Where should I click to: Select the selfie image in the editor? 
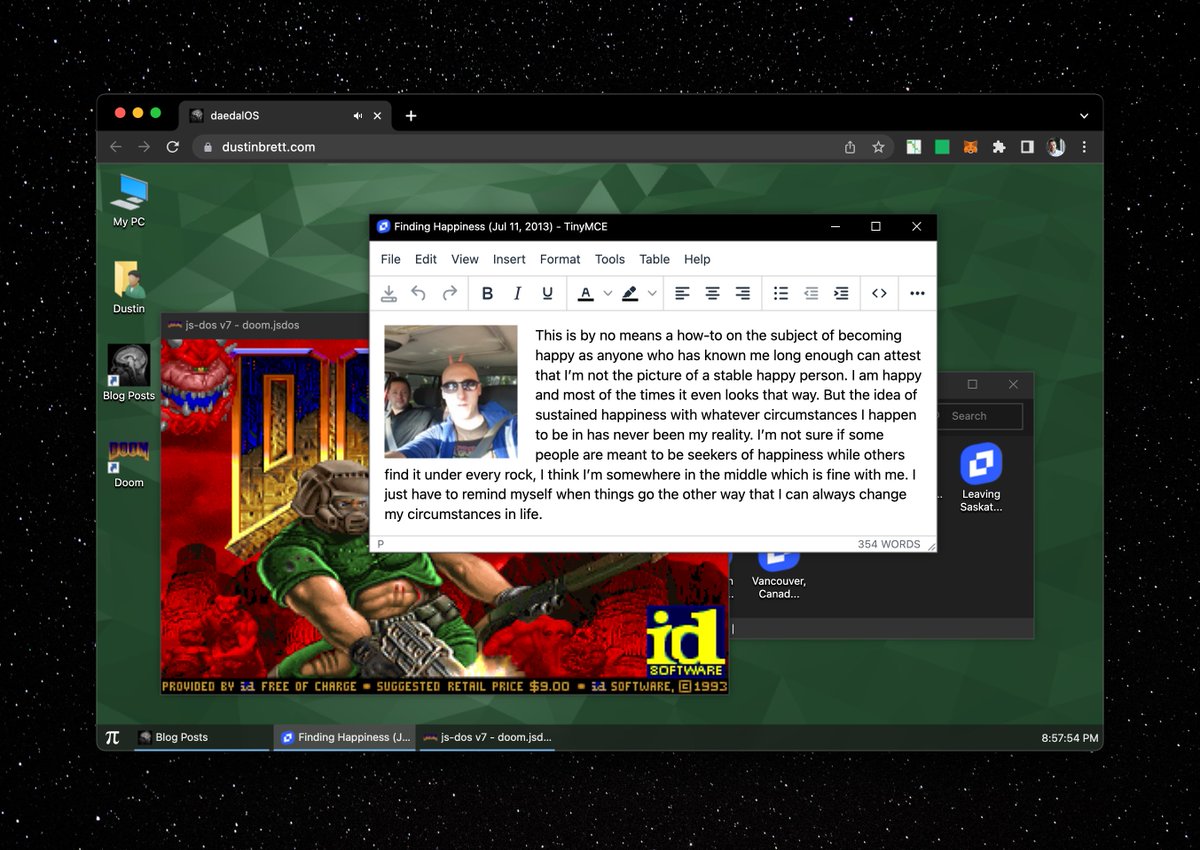tap(451, 391)
